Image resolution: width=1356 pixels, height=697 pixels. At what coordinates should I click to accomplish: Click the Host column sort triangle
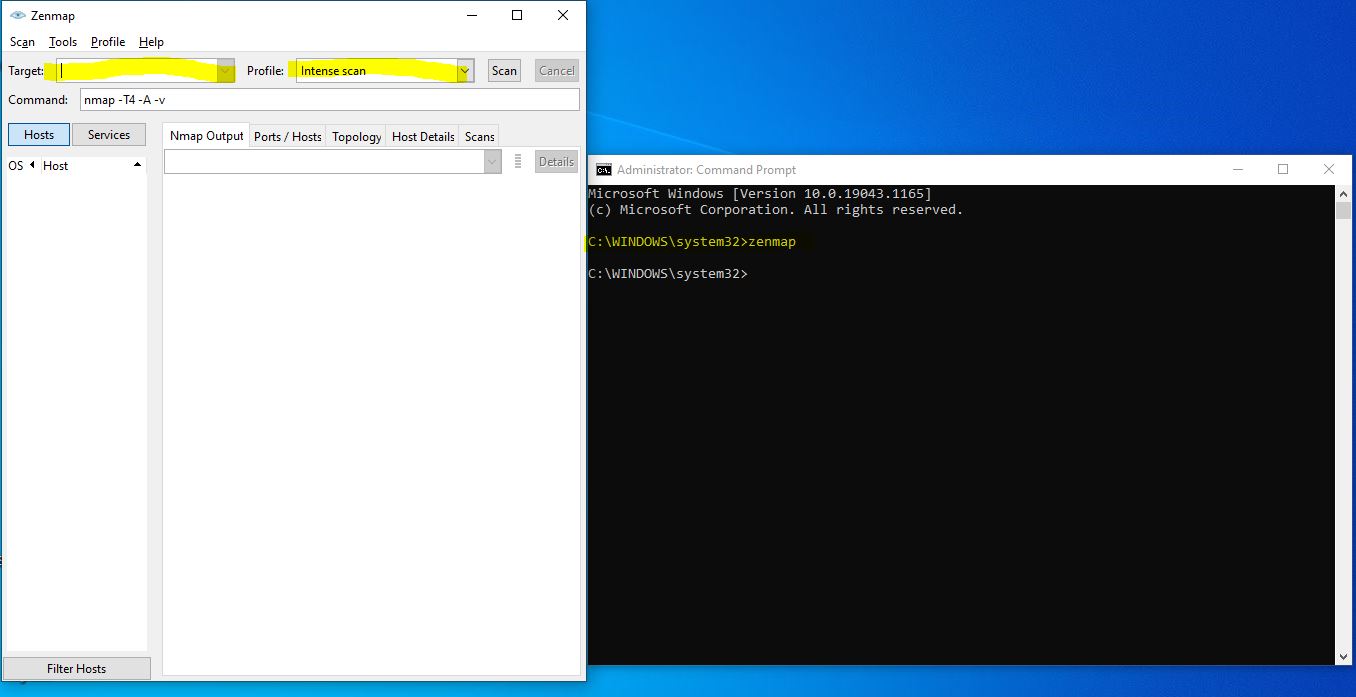coord(137,165)
